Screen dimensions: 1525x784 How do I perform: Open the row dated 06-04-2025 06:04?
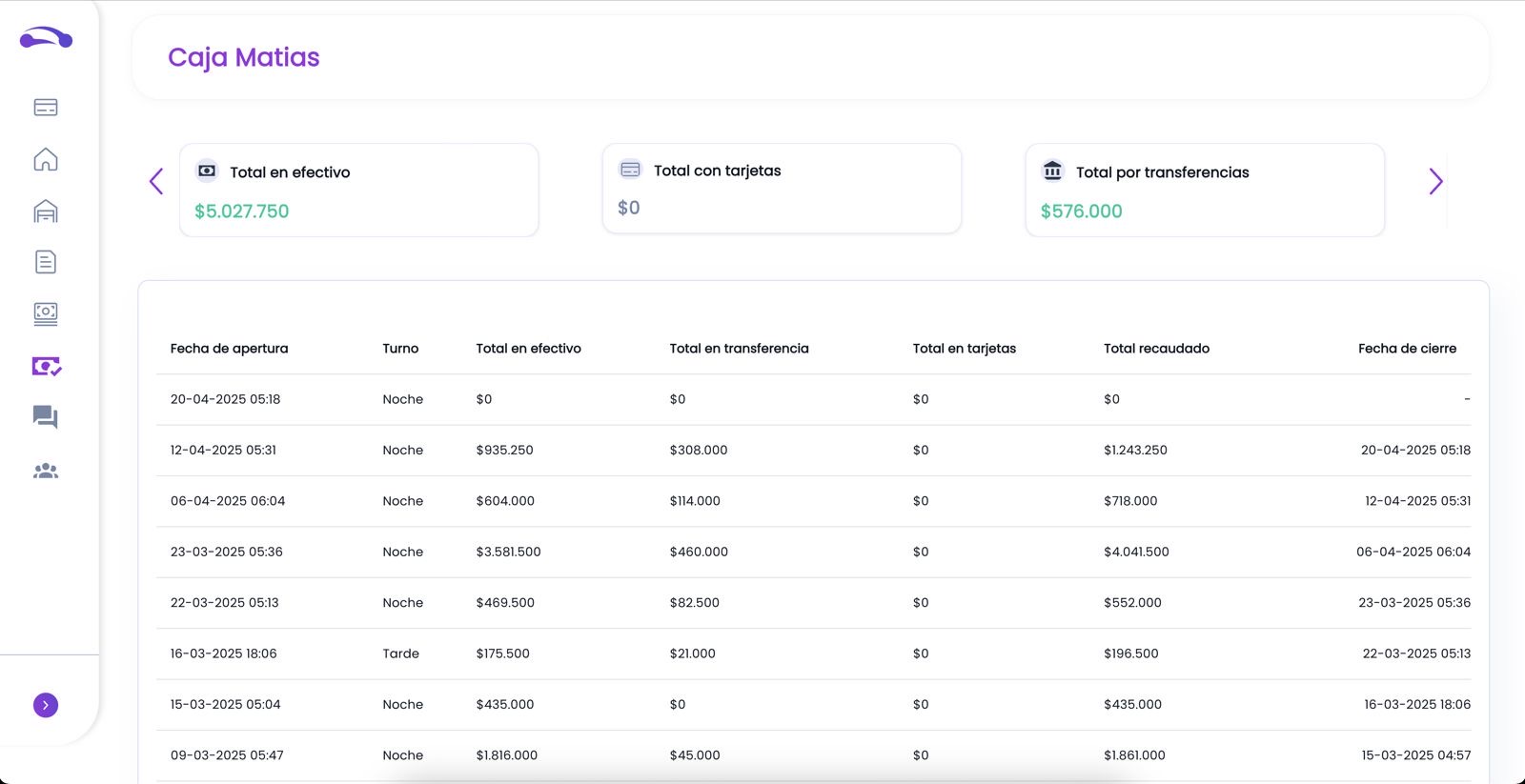click(814, 501)
